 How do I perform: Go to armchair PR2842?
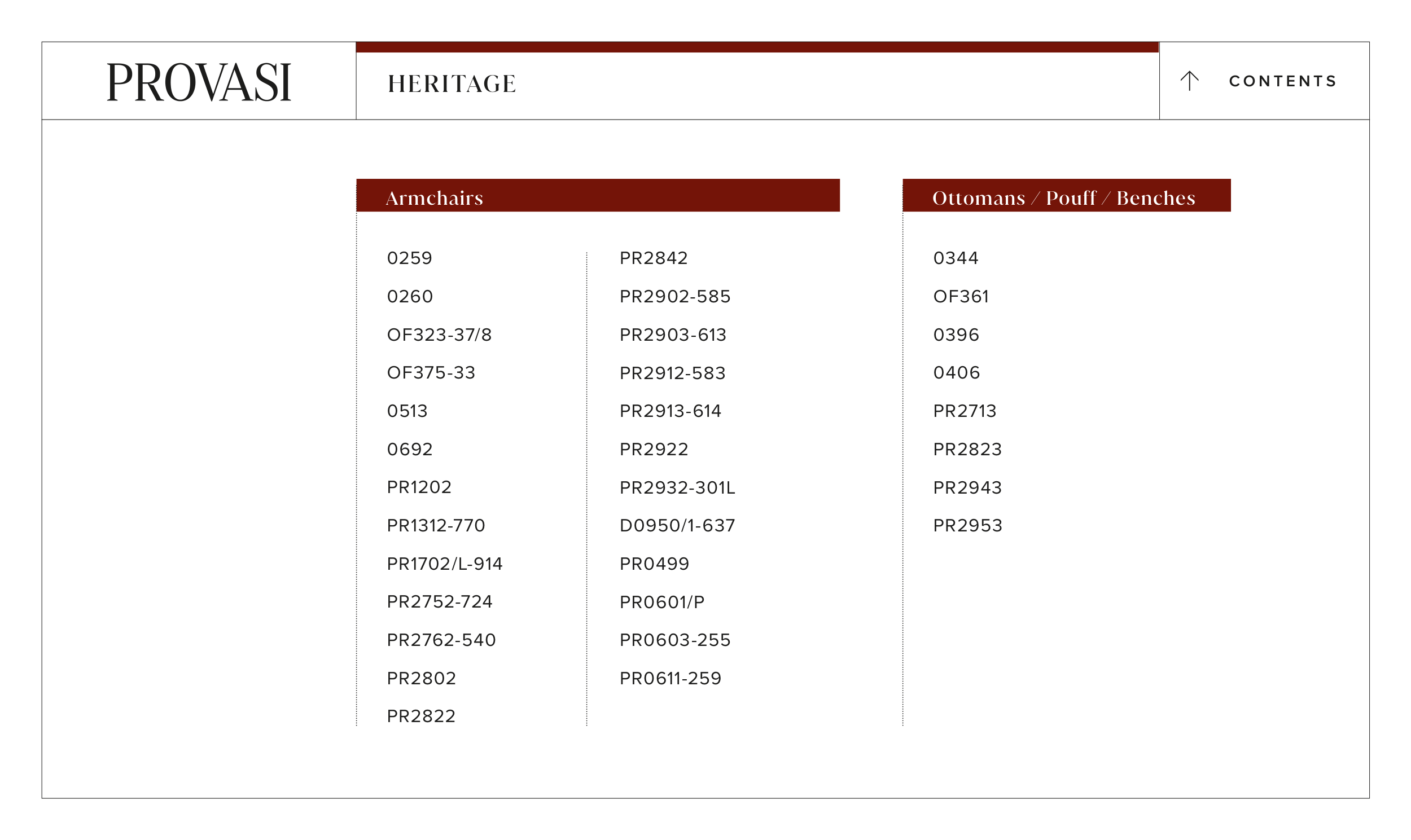654,258
